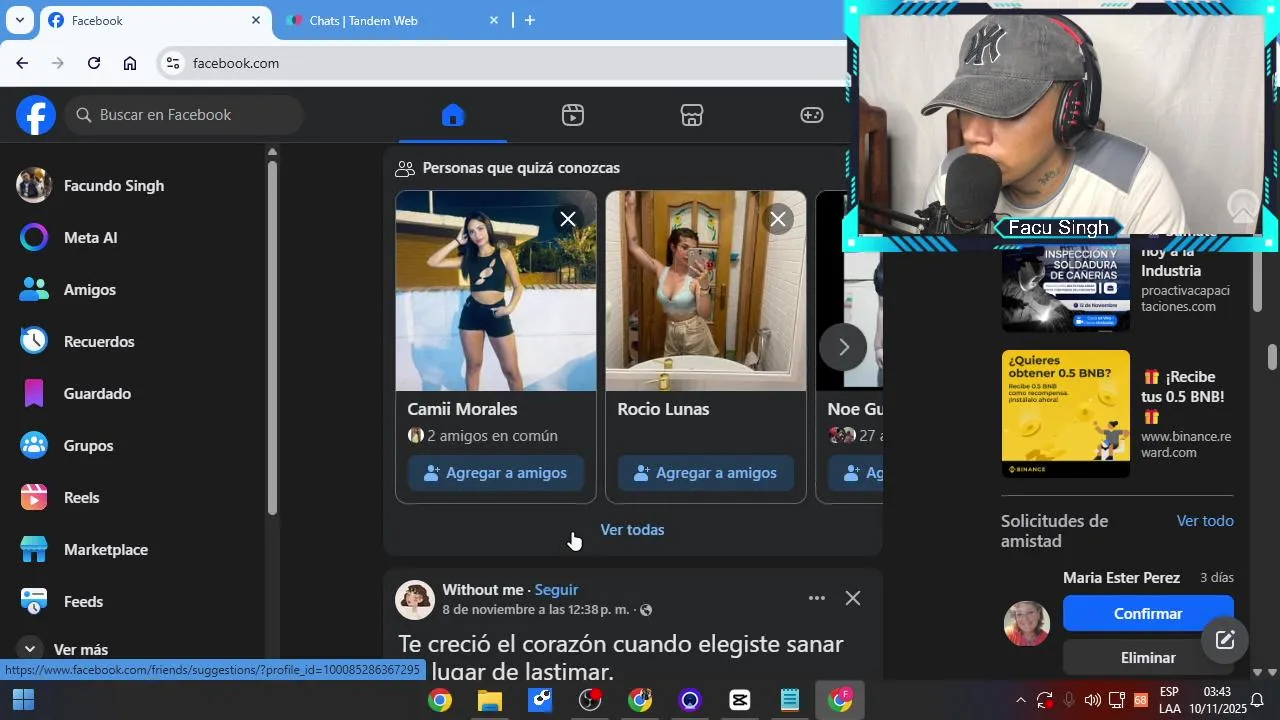Open File Explorer from the taskbar
The image size is (1280, 720).
(490, 700)
